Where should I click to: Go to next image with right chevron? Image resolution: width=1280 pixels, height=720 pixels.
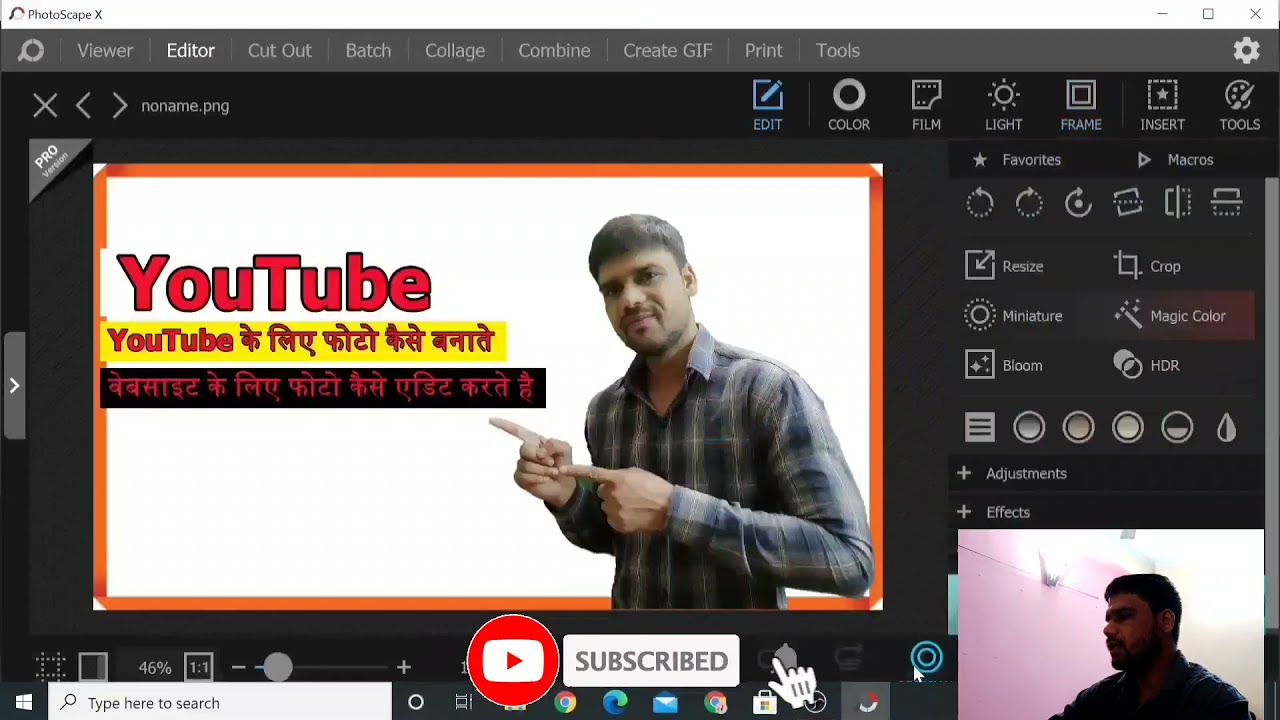[x=119, y=105]
